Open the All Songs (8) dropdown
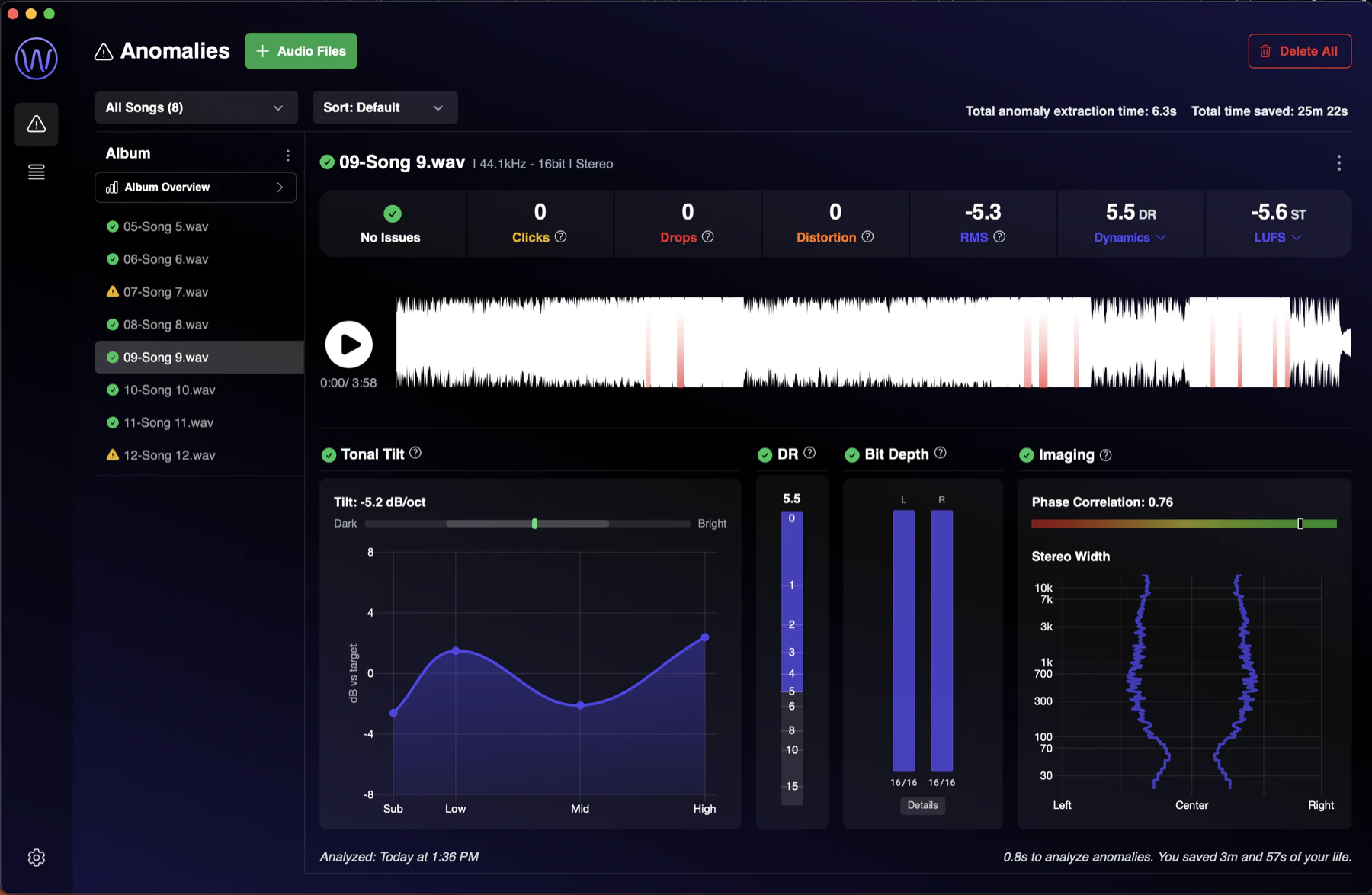This screenshot has width=1372, height=895. click(196, 107)
